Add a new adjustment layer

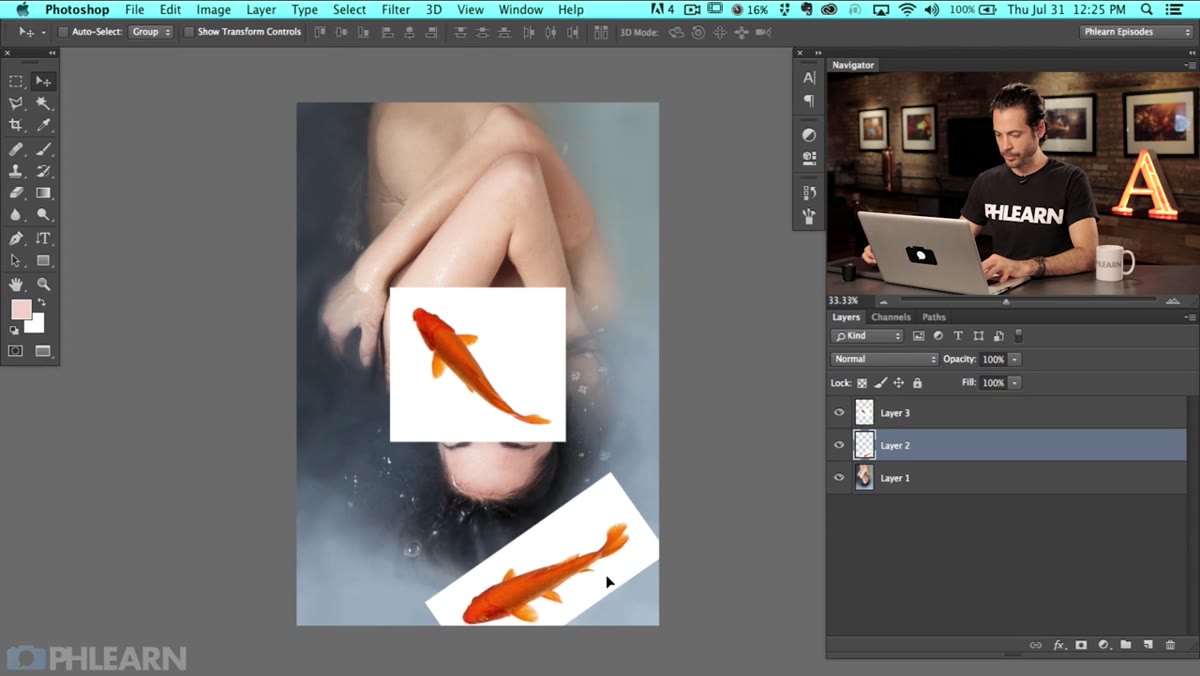point(1103,645)
